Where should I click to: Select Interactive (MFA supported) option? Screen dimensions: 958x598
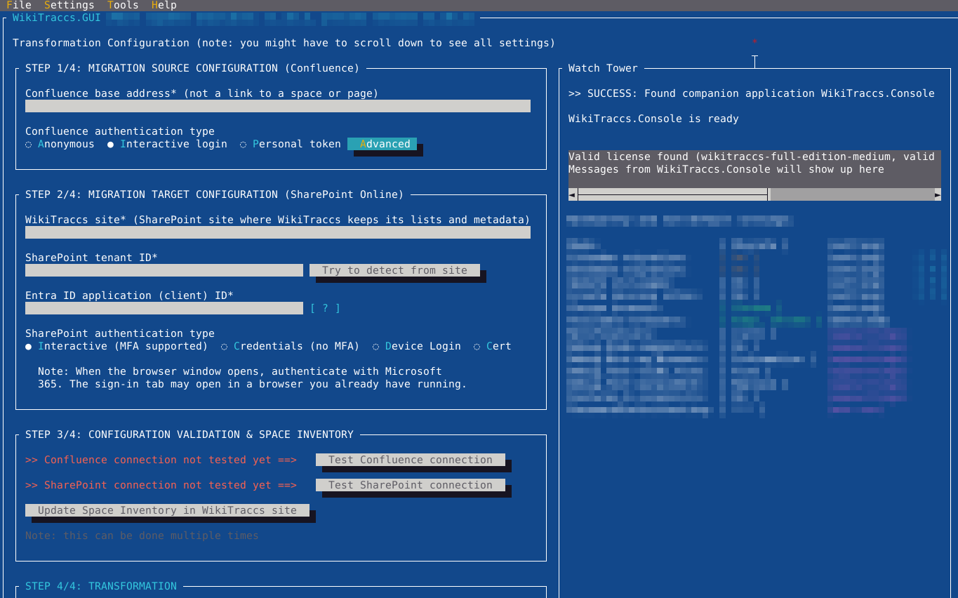click(x=117, y=346)
